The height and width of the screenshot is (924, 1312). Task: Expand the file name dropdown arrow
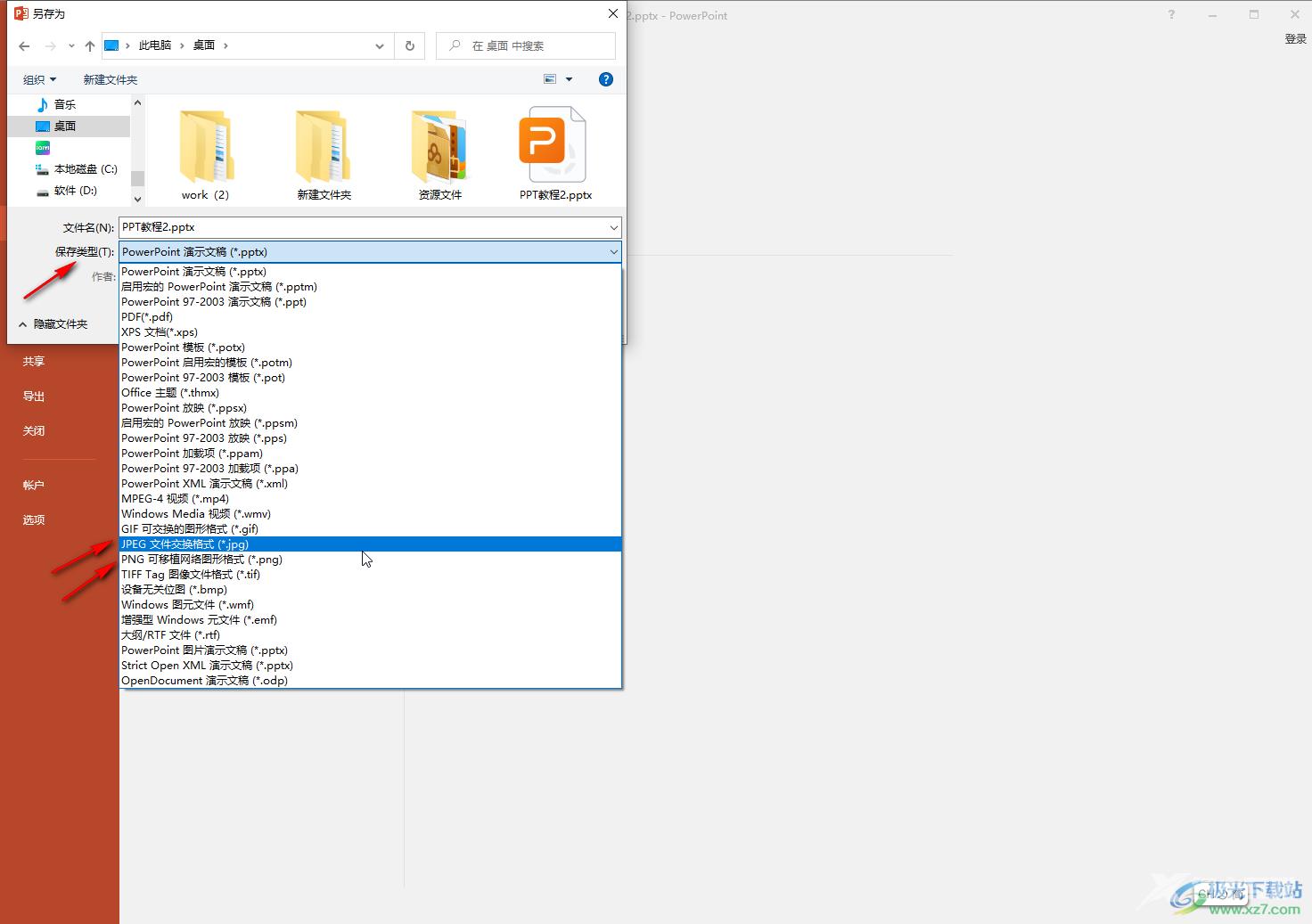[614, 227]
